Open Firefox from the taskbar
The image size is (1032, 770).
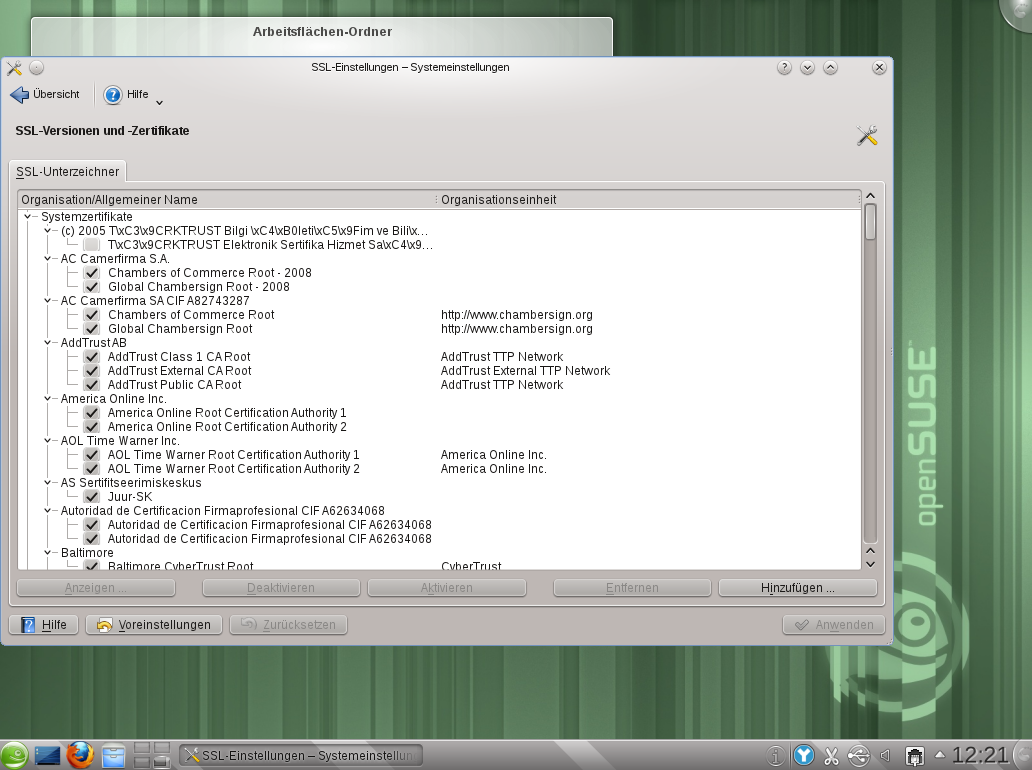(x=79, y=754)
